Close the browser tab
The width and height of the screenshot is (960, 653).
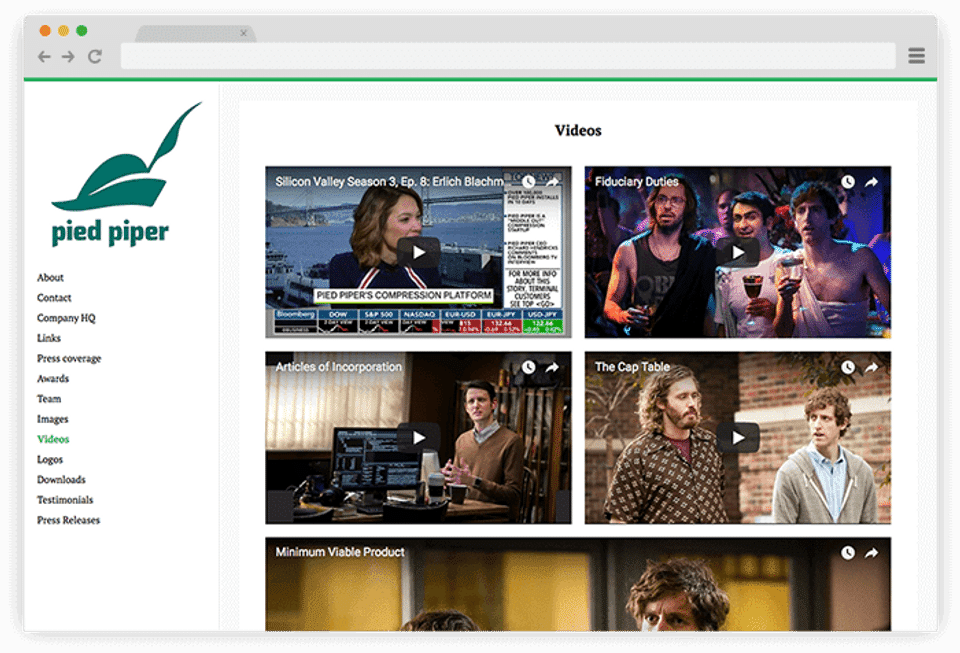244,33
